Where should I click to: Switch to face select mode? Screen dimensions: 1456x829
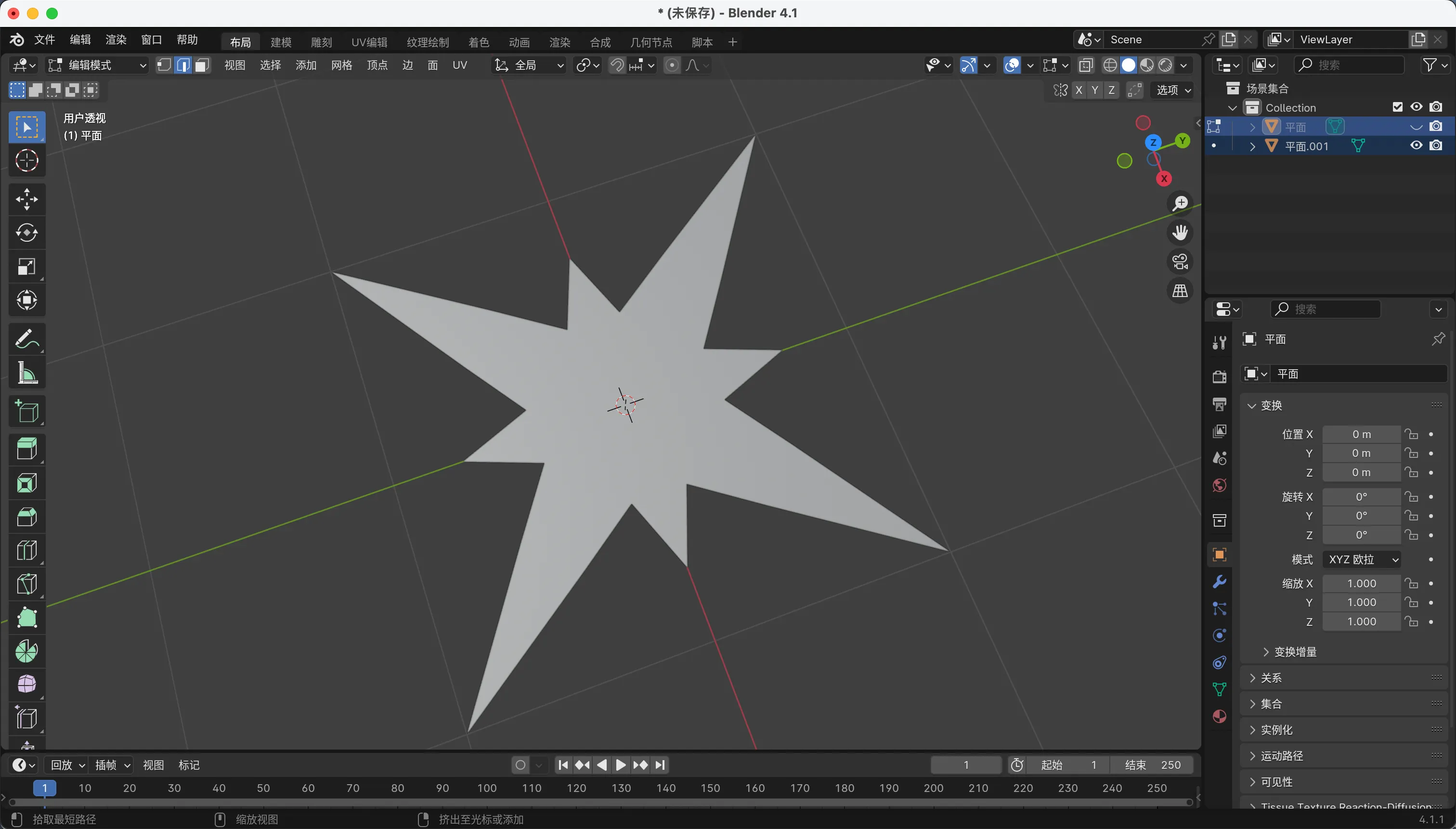pyautogui.click(x=202, y=65)
